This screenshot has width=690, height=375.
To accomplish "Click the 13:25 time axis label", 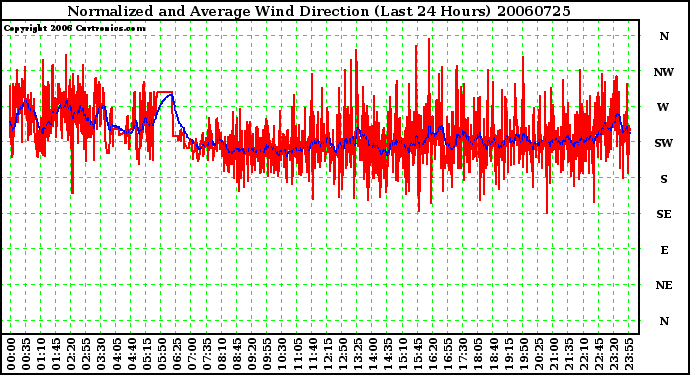I will tap(357, 354).
